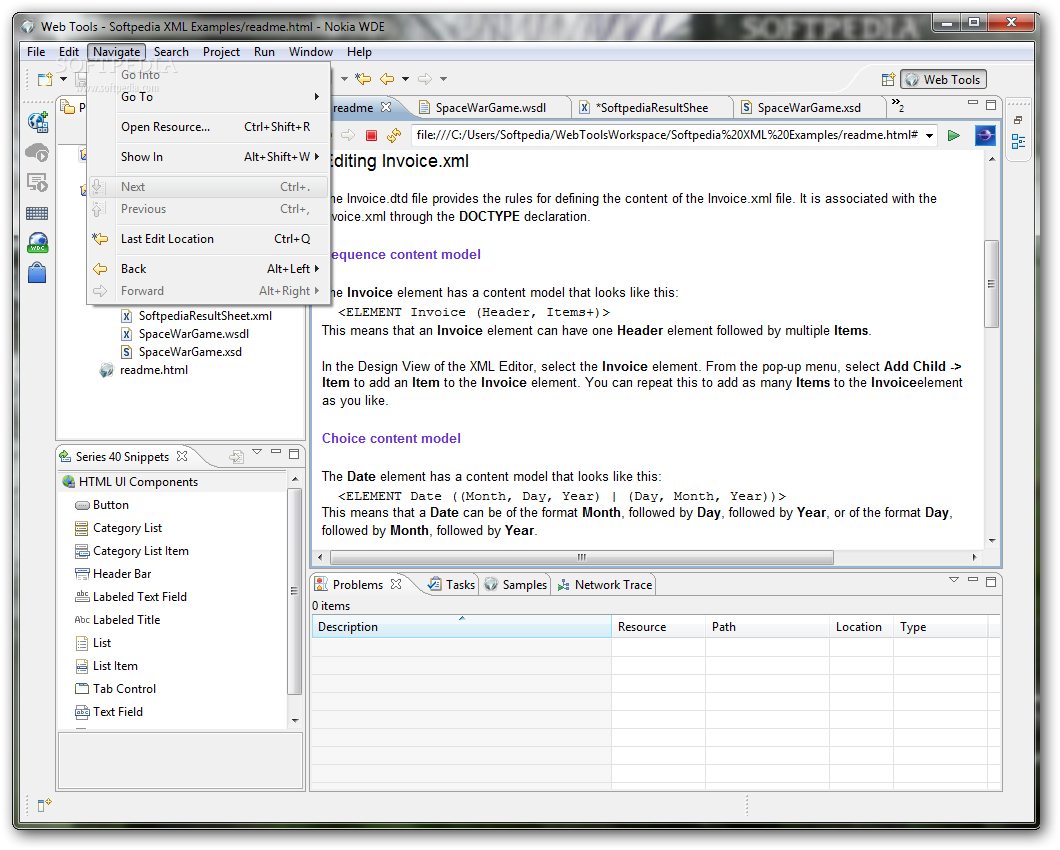Open the Problems view menu triangle

pos(954,580)
